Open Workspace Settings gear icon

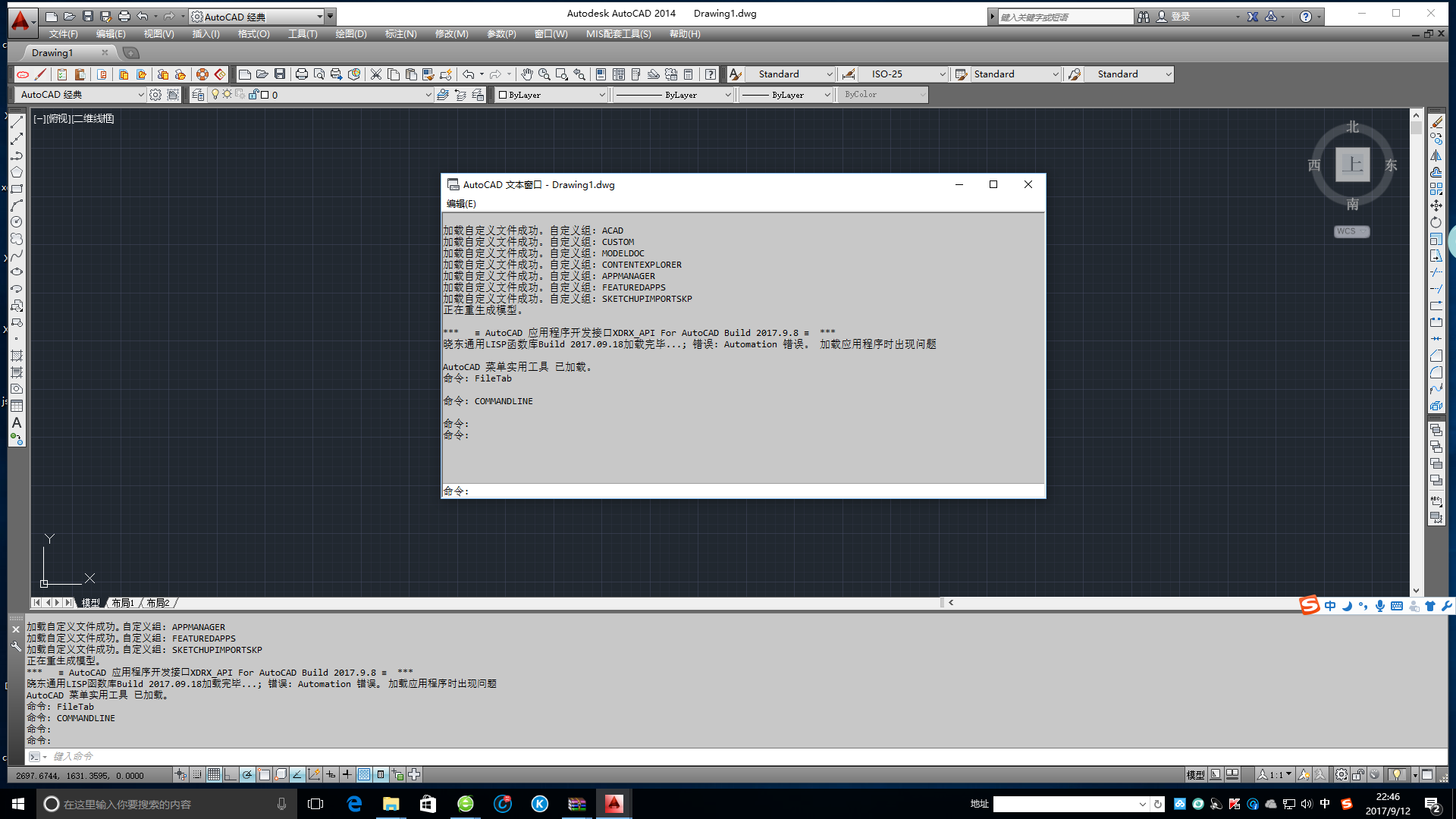click(x=155, y=95)
